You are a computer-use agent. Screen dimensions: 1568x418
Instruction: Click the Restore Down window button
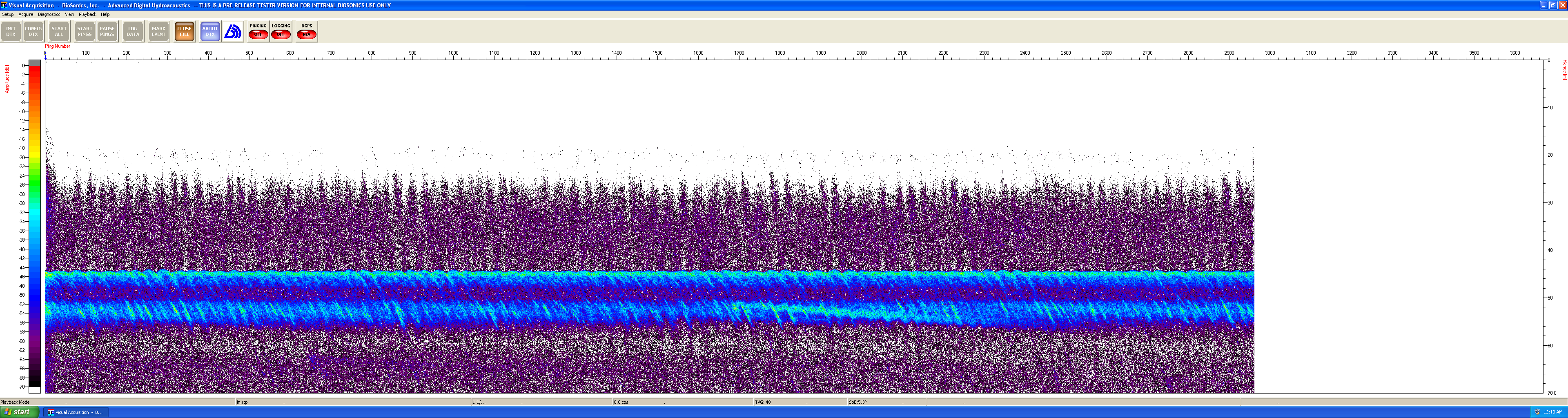pos(1553,5)
